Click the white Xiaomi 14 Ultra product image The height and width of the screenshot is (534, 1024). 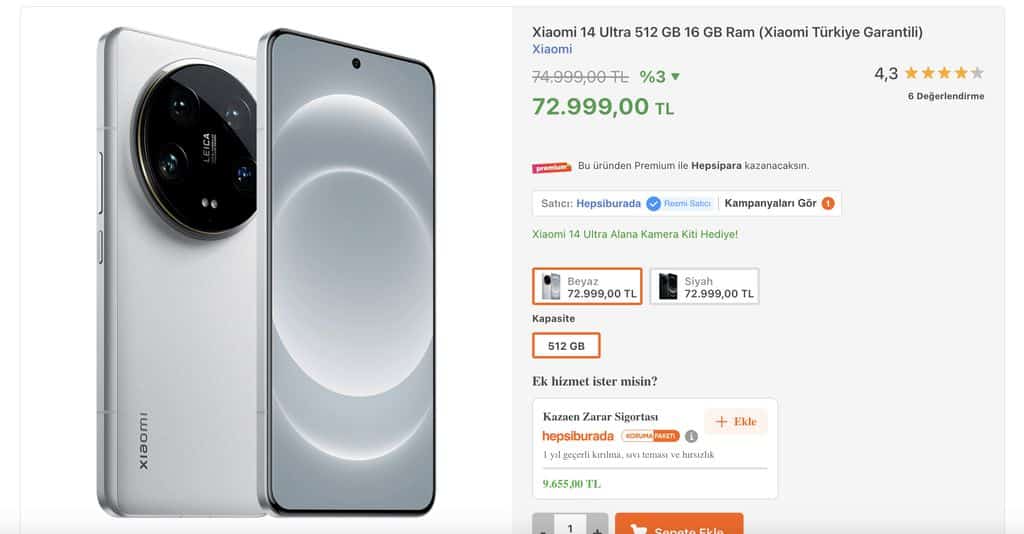pos(266,270)
